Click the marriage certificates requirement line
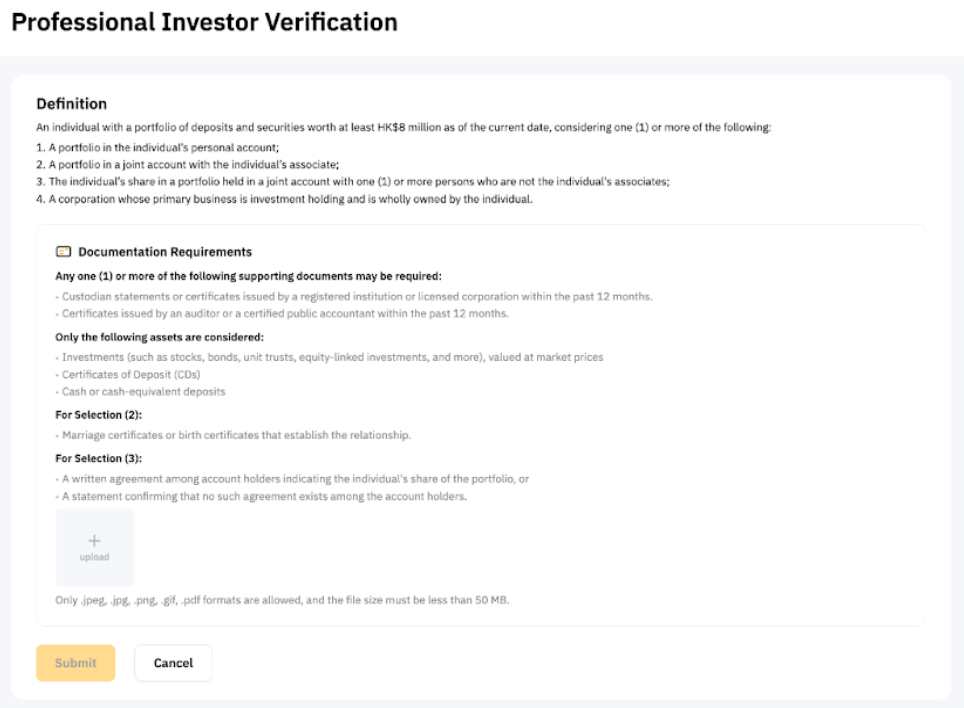The height and width of the screenshot is (708, 964). [x=233, y=435]
